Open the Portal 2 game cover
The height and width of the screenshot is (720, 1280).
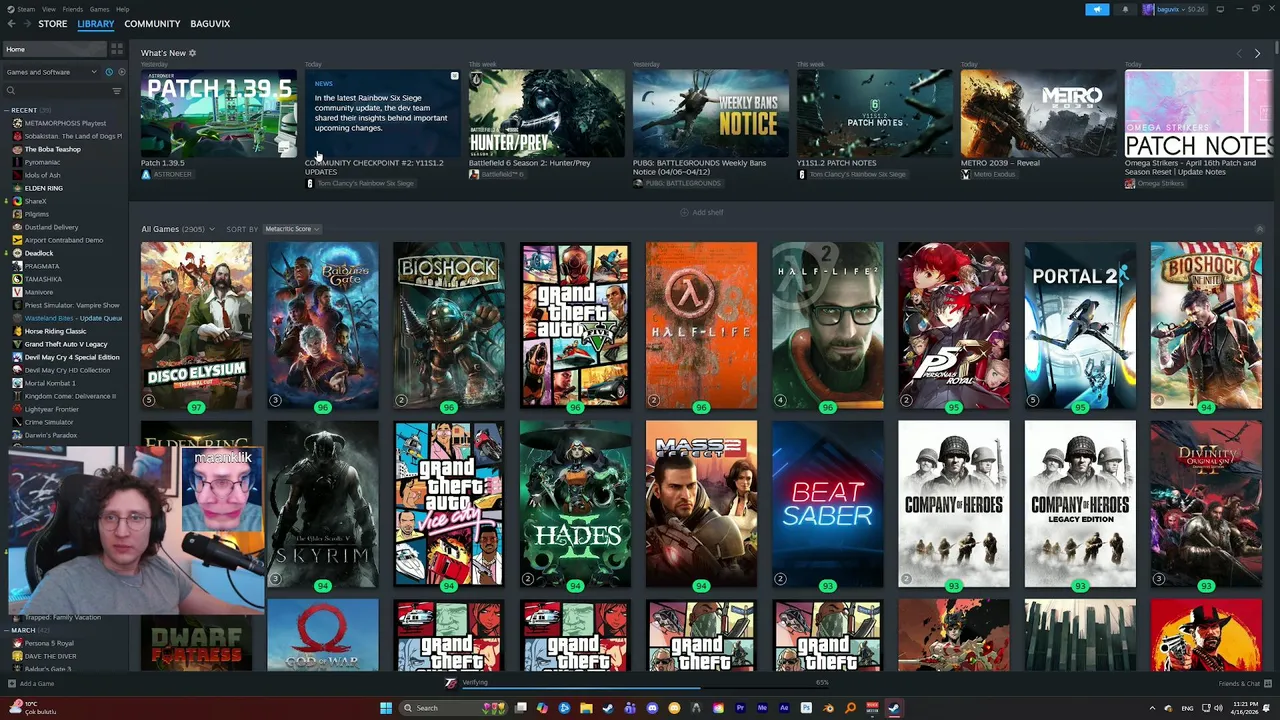(1080, 325)
